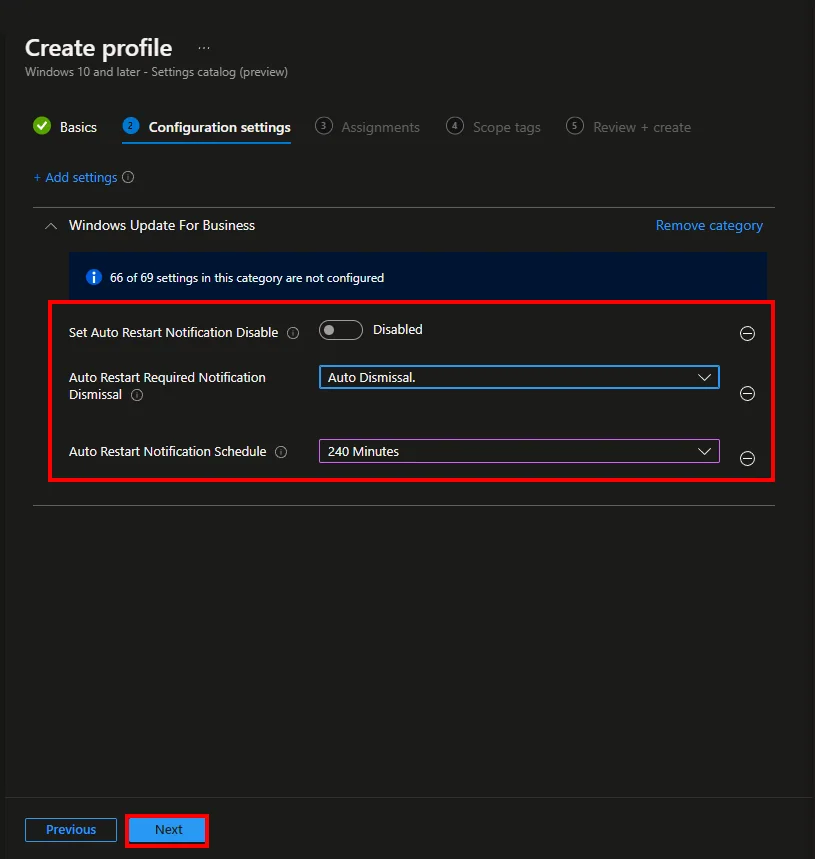Click the Disabled toggle state label
The width and height of the screenshot is (815, 859).
click(x=398, y=330)
